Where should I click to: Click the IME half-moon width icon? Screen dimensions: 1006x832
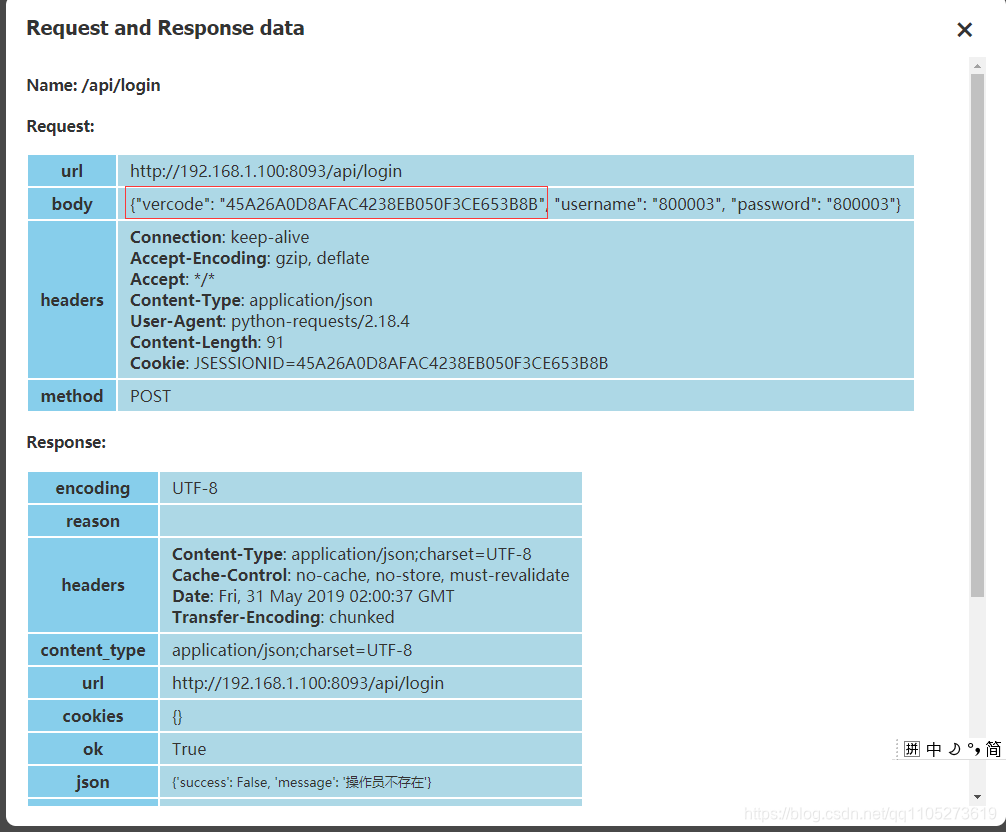(x=955, y=749)
